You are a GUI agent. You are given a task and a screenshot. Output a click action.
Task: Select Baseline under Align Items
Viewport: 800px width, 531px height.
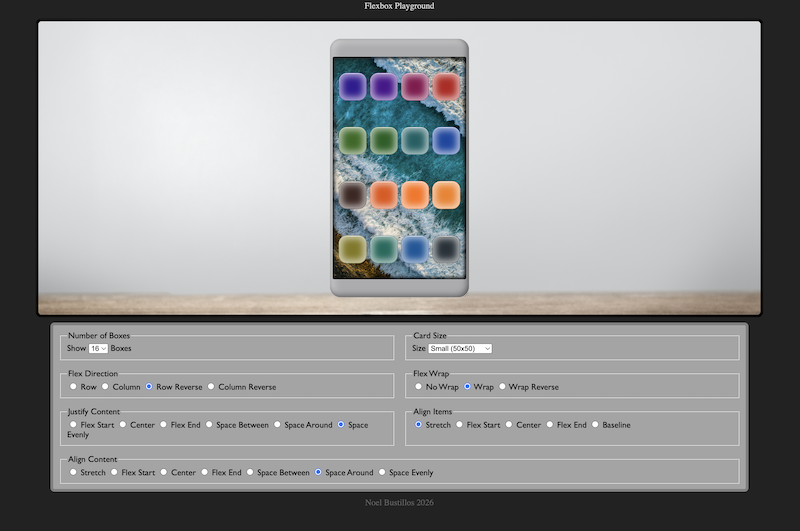(x=595, y=425)
